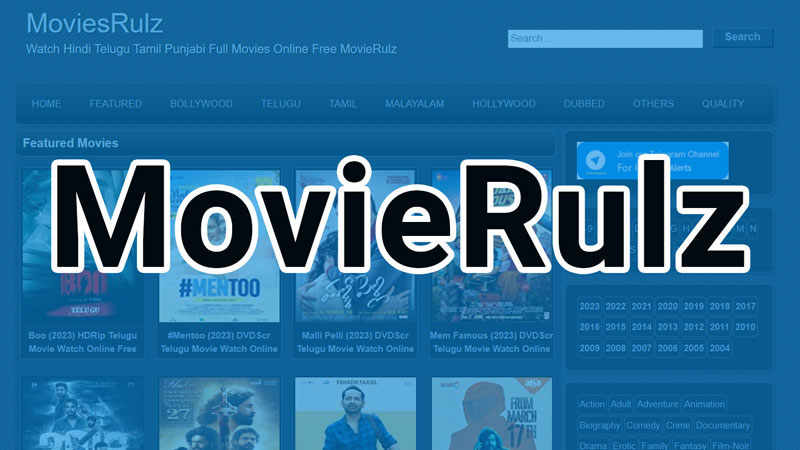Image resolution: width=800 pixels, height=450 pixels.
Task: Click the MoviesRulz site title
Action: point(94,23)
